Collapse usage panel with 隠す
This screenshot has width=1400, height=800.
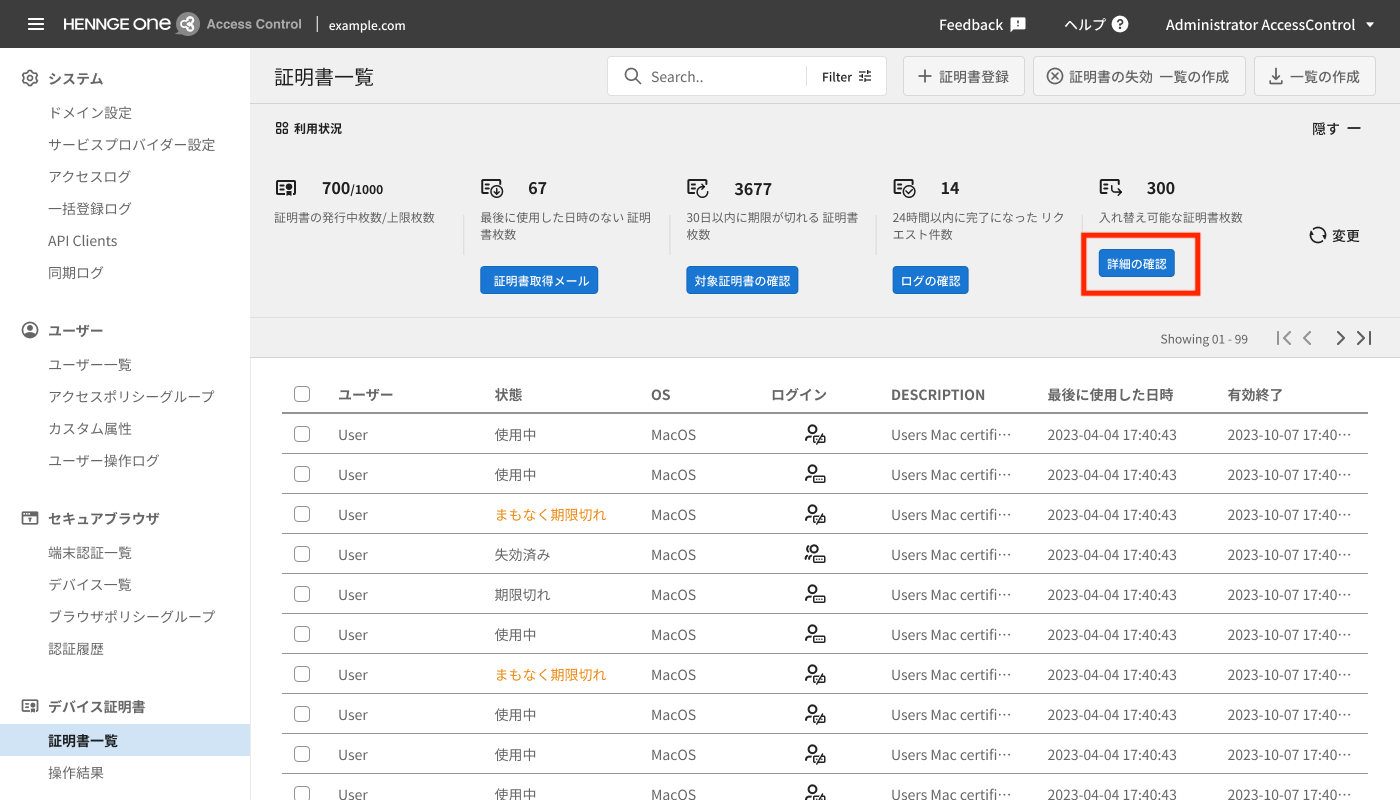pyautogui.click(x=1337, y=129)
